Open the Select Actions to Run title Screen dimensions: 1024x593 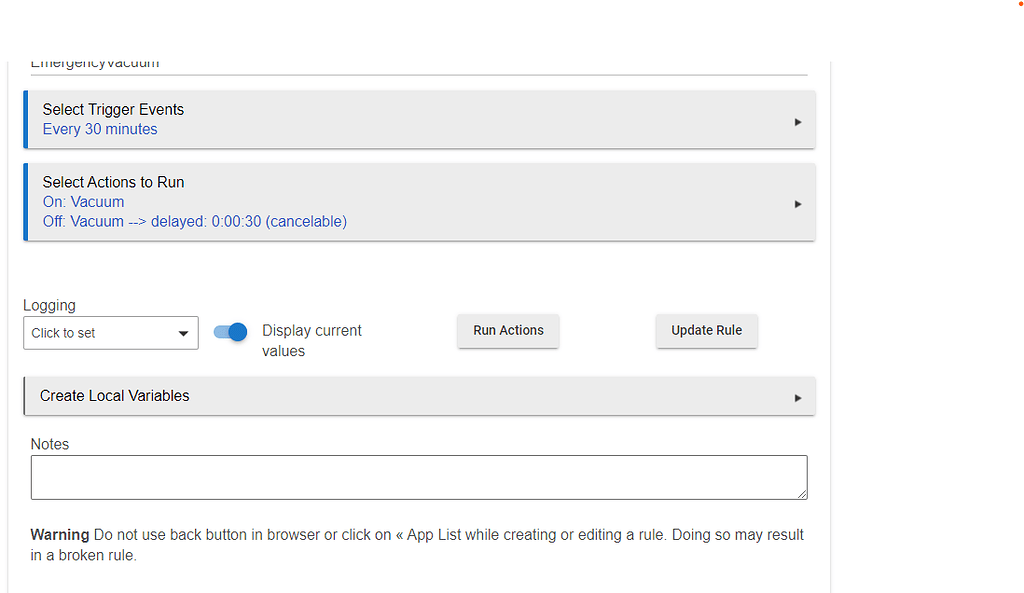113,182
